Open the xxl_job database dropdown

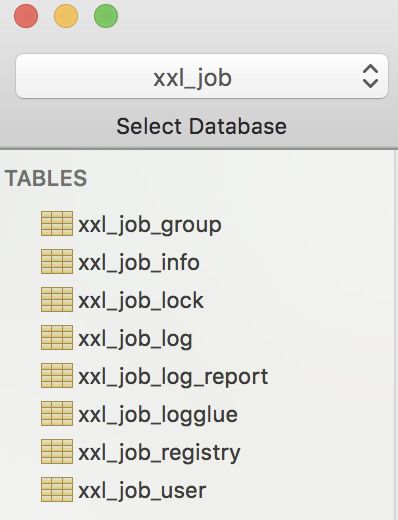202,76
